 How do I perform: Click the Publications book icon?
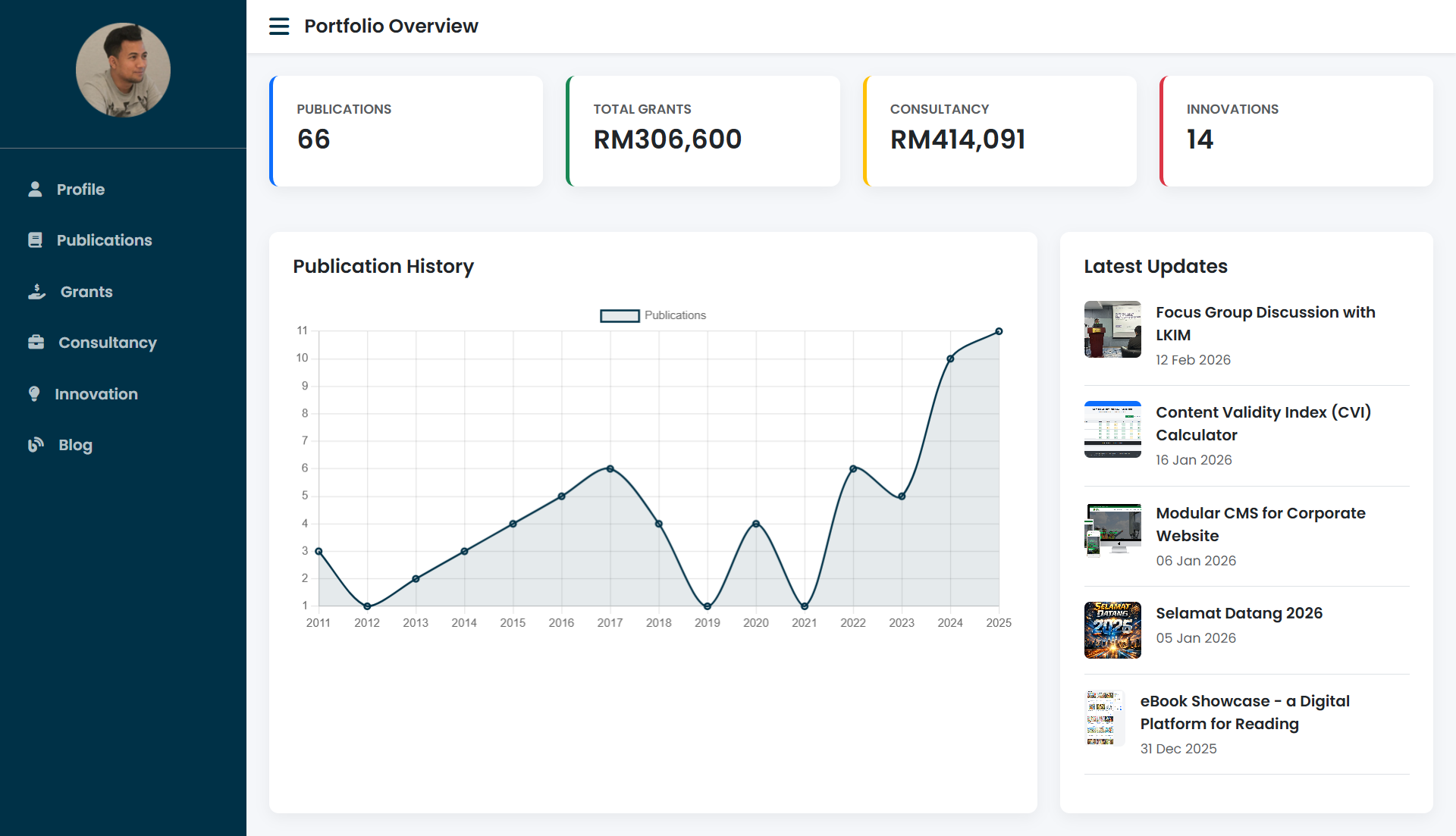(x=35, y=240)
